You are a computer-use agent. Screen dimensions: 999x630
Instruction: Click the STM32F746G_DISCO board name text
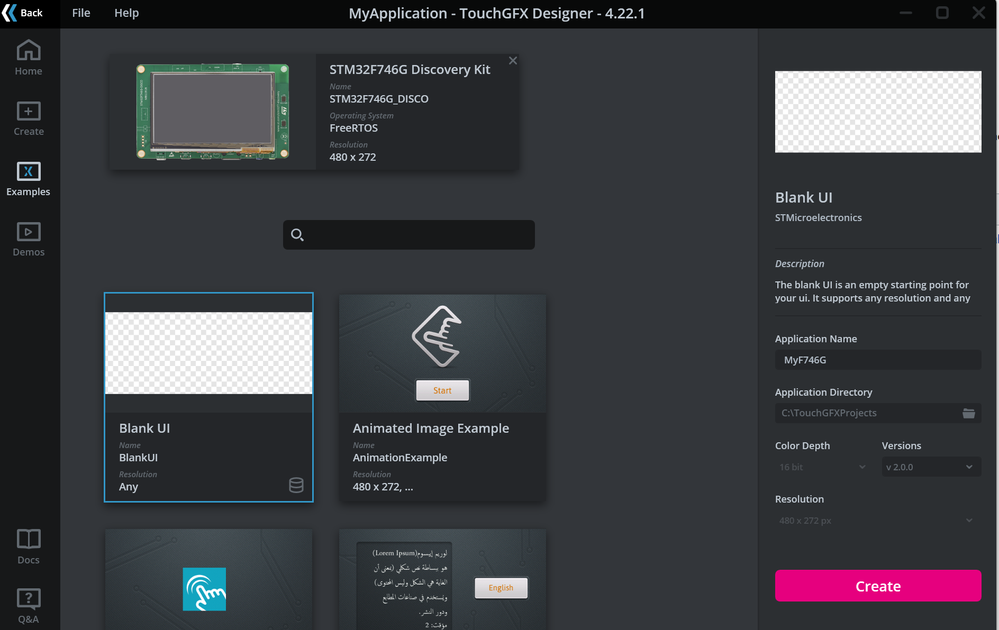click(378, 99)
